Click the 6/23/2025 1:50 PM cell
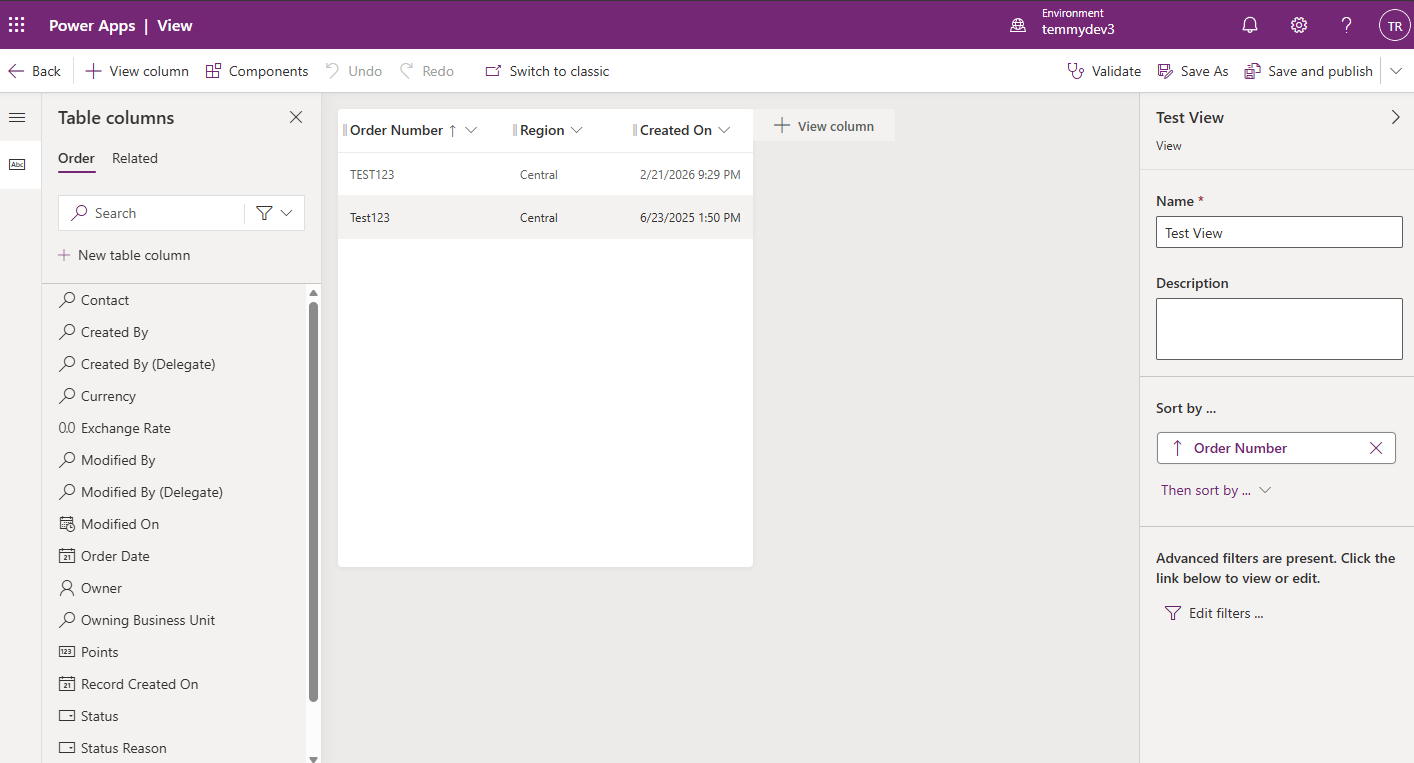 pos(690,218)
